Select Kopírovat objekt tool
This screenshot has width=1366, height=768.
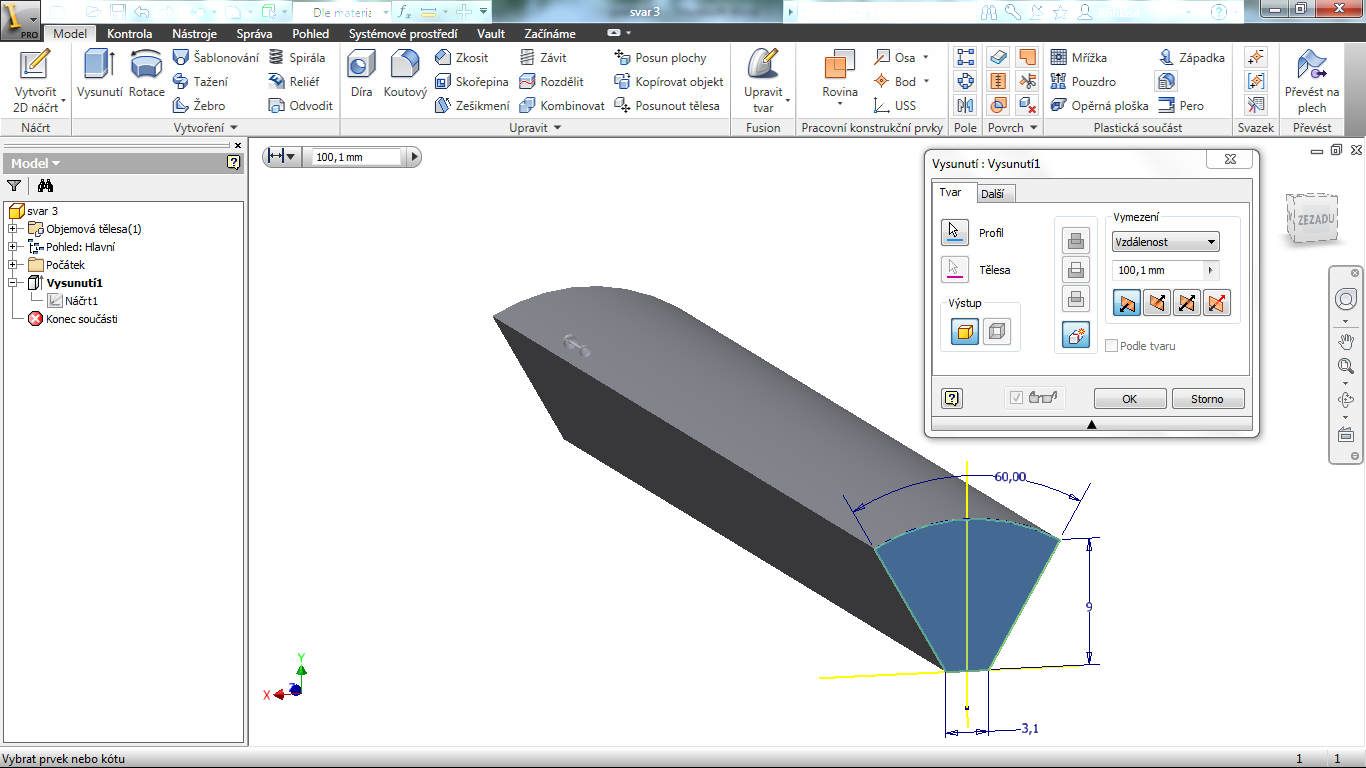pos(669,82)
